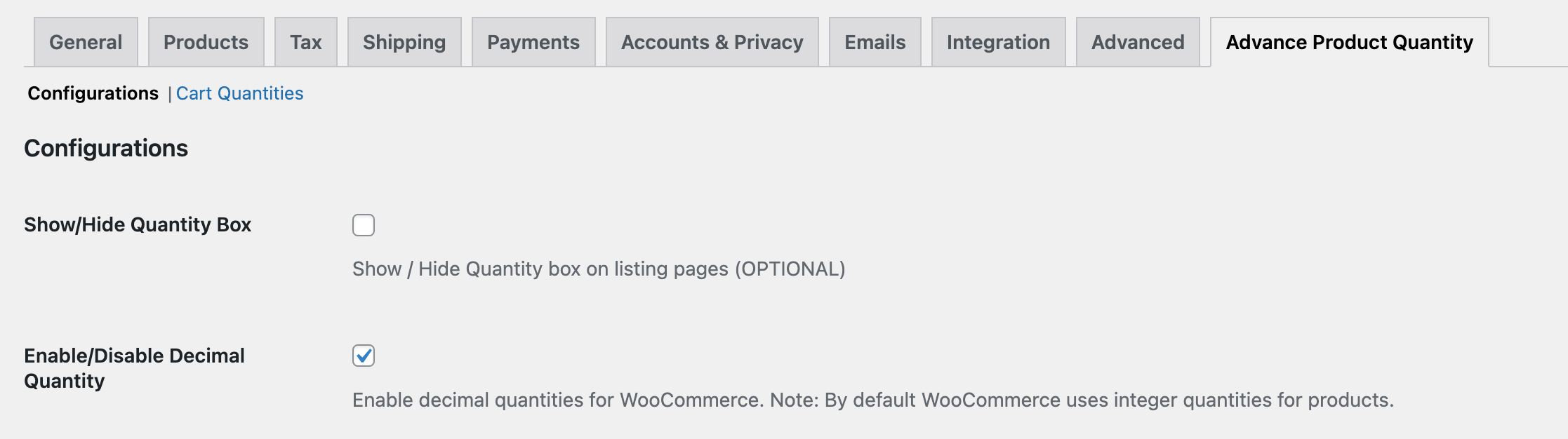Switch to the Payments tab
1568x439 pixels.
coord(533,41)
